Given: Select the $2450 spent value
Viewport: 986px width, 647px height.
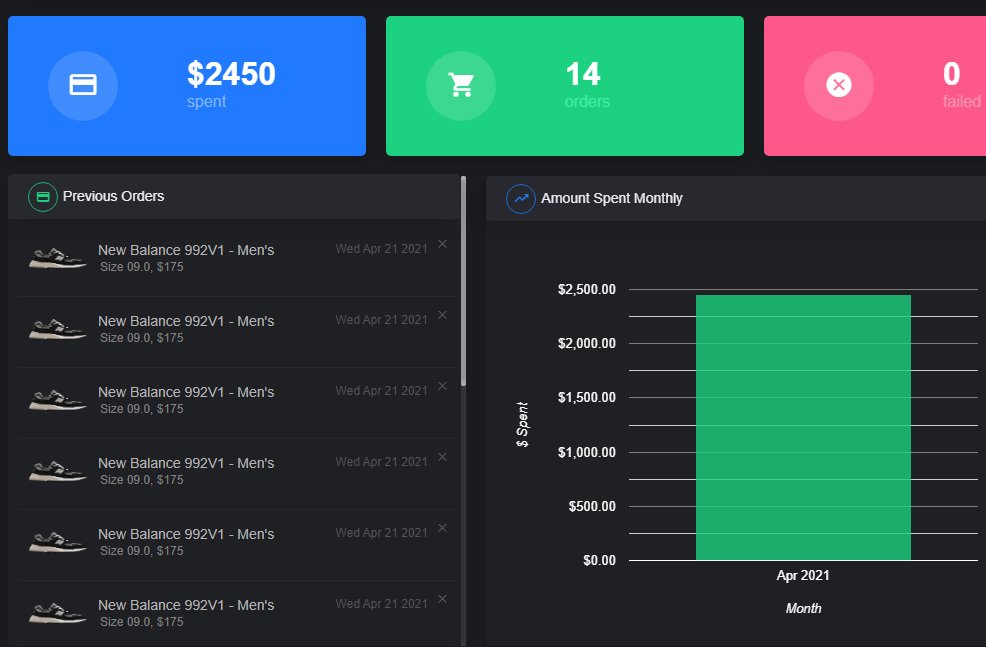Looking at the screenshot, I should click(x=231, y=74).
